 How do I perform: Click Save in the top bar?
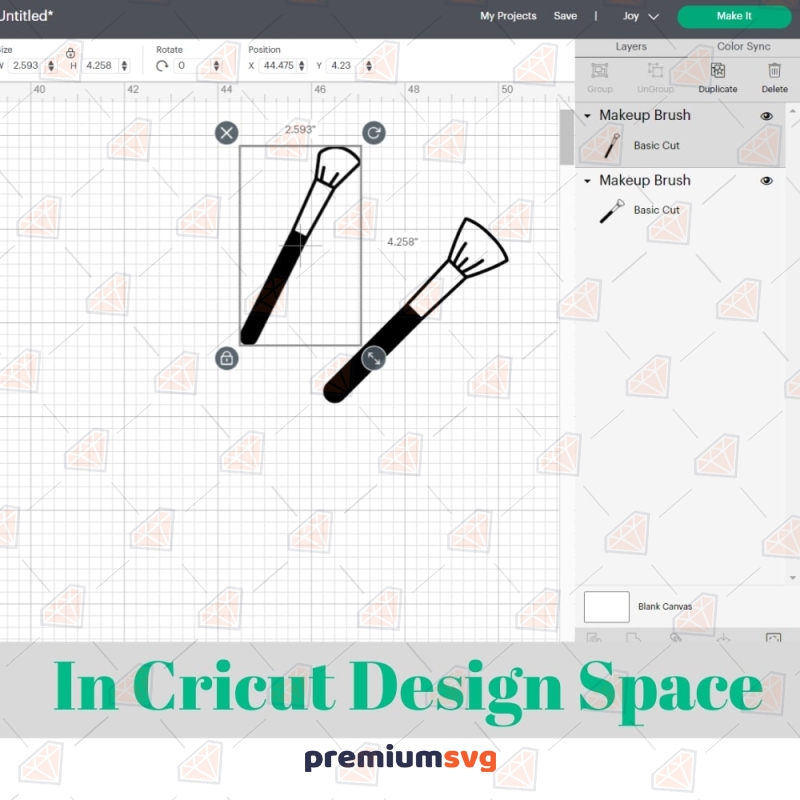(x=566, y=16)
